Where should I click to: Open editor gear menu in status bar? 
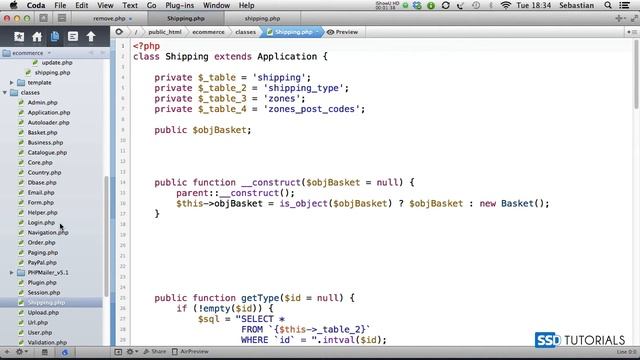coord(131,351)
